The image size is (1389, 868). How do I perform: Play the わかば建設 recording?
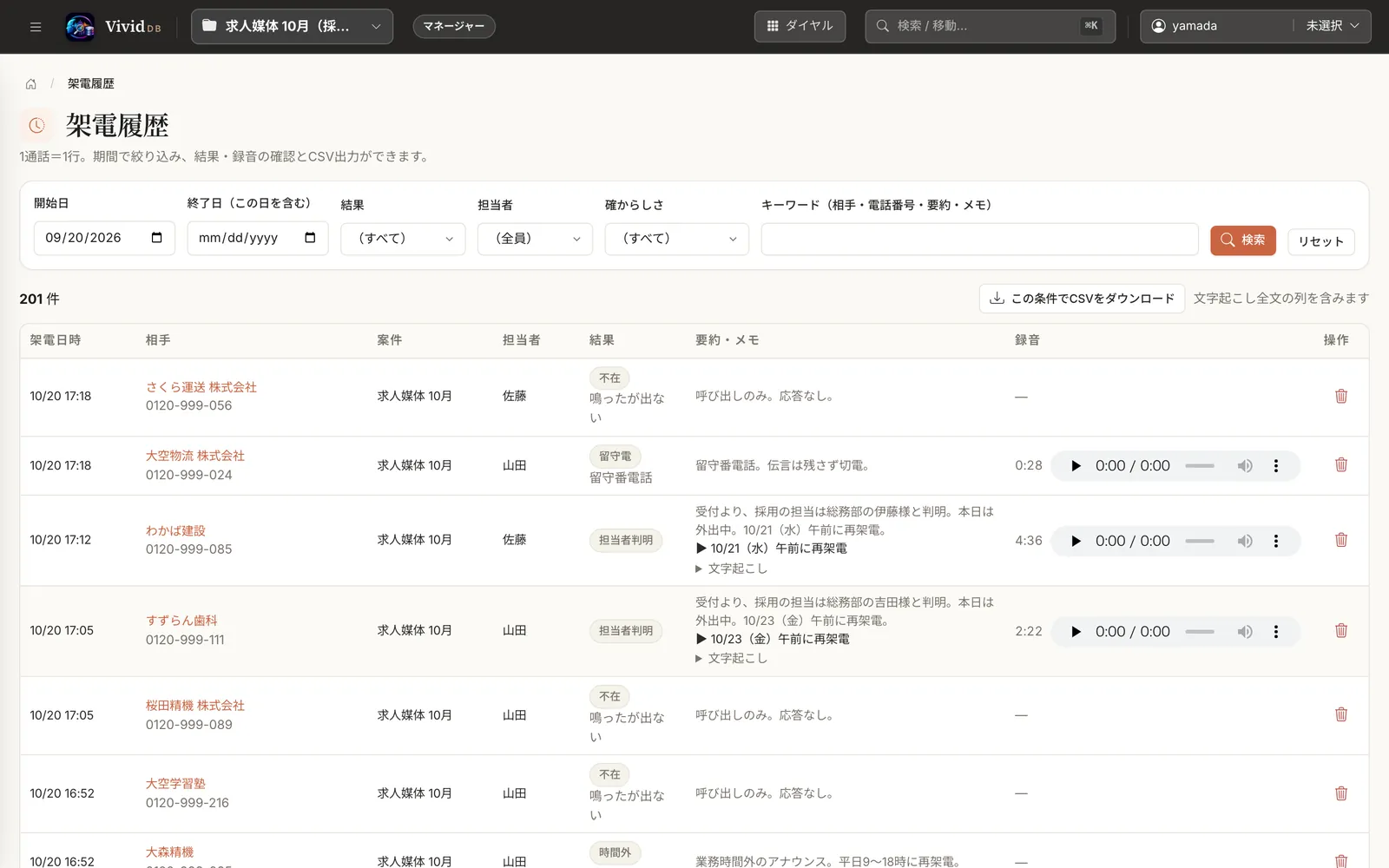[1076, 541]
